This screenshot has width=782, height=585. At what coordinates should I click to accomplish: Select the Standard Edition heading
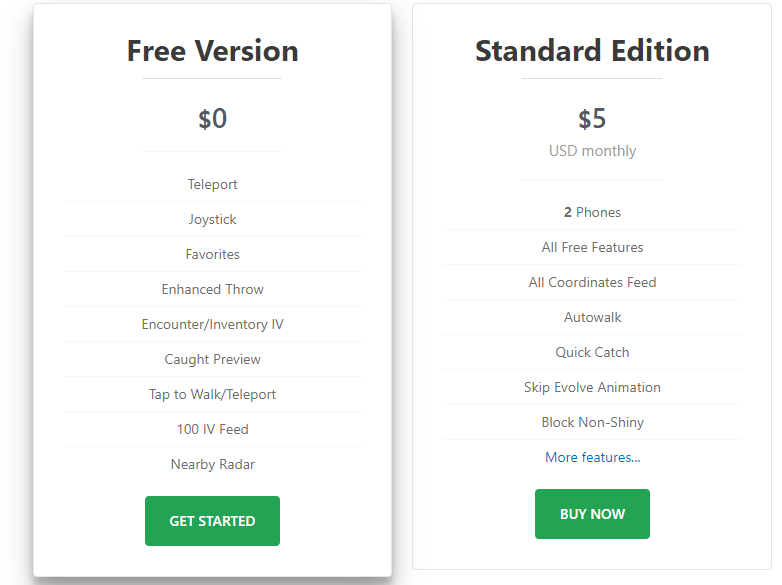pyautogui.click(x=592, y=51)
